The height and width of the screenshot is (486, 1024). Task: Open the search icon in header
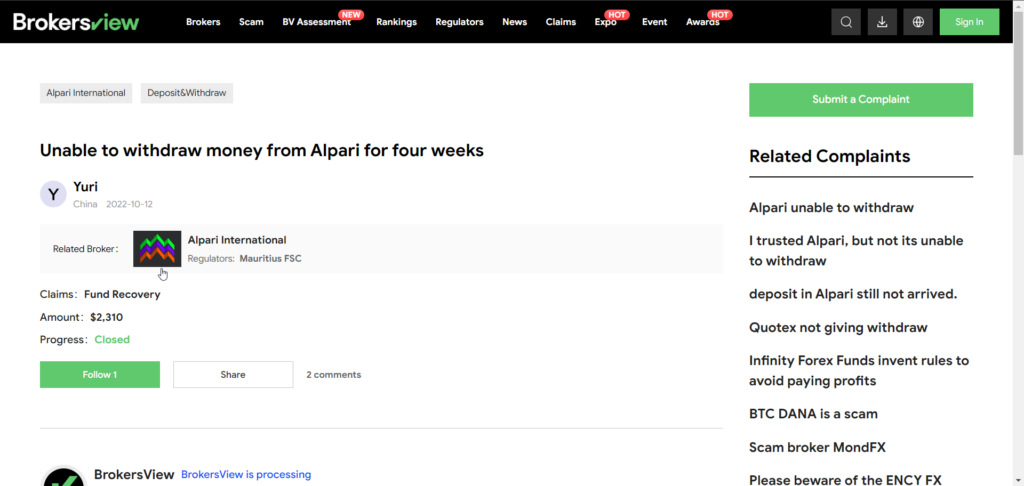tap(846, 22)
